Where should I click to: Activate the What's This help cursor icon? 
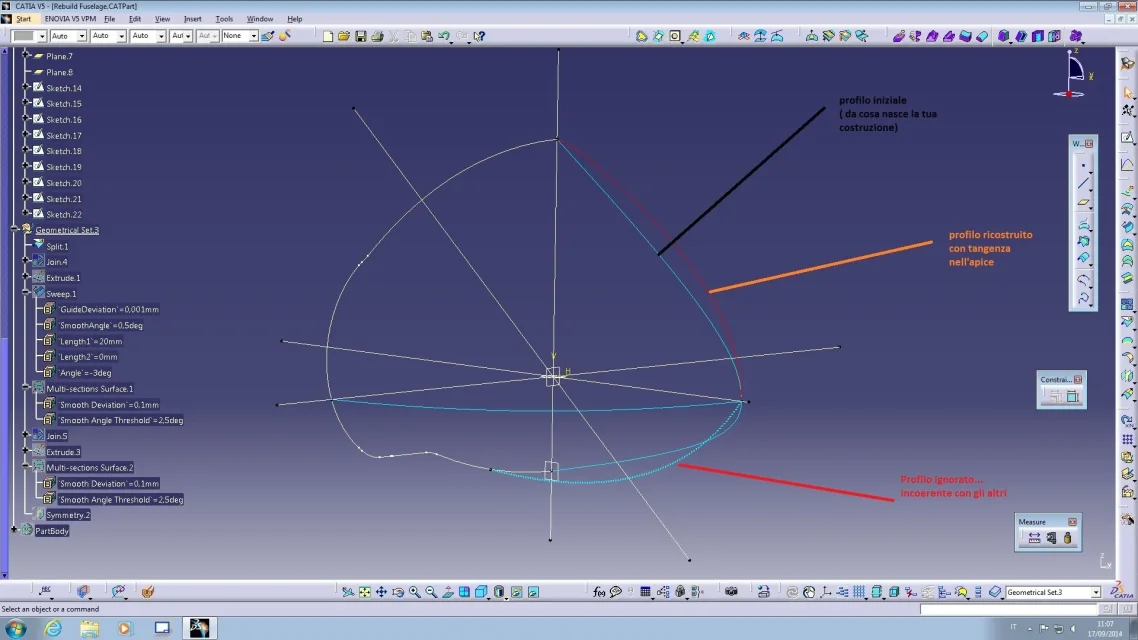point(479,36)
